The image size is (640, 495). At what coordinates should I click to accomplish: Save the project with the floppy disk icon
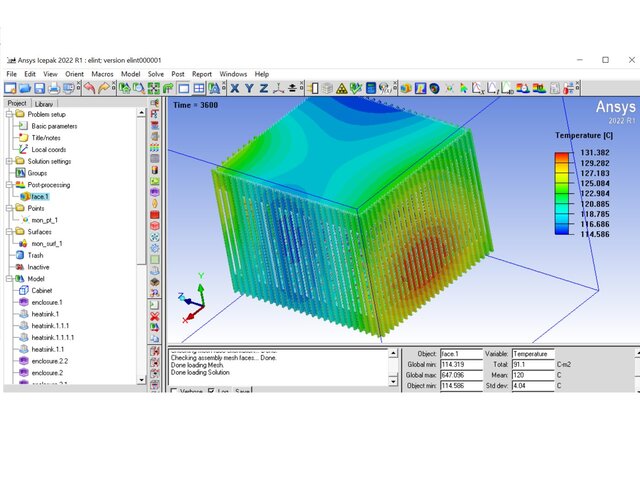[39, 88]
